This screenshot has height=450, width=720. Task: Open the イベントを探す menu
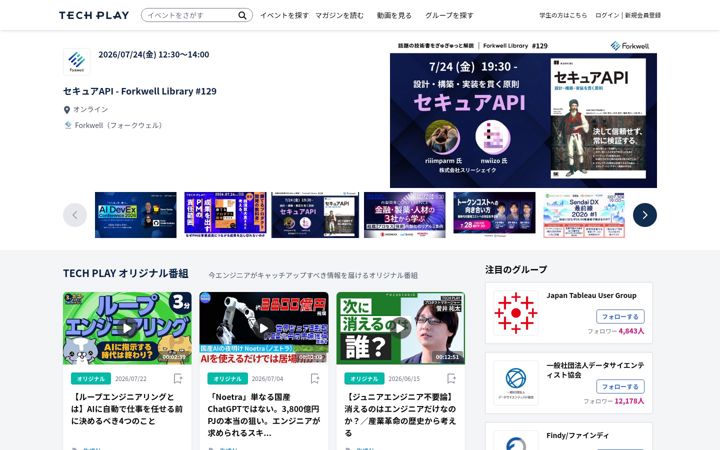coord(284,15)
